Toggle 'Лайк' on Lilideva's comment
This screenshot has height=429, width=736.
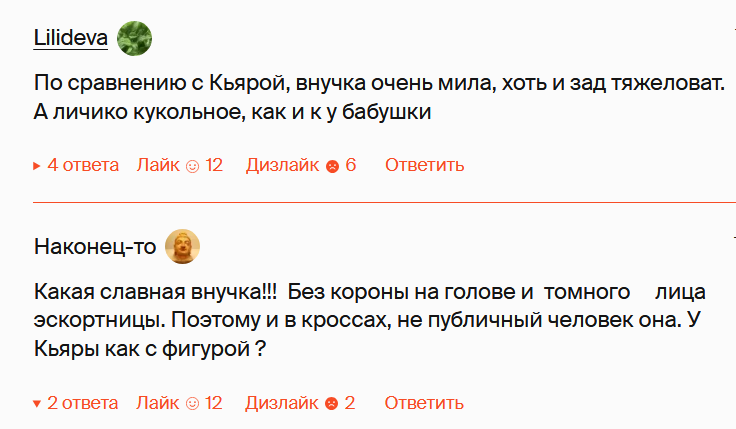coord(157,166)
